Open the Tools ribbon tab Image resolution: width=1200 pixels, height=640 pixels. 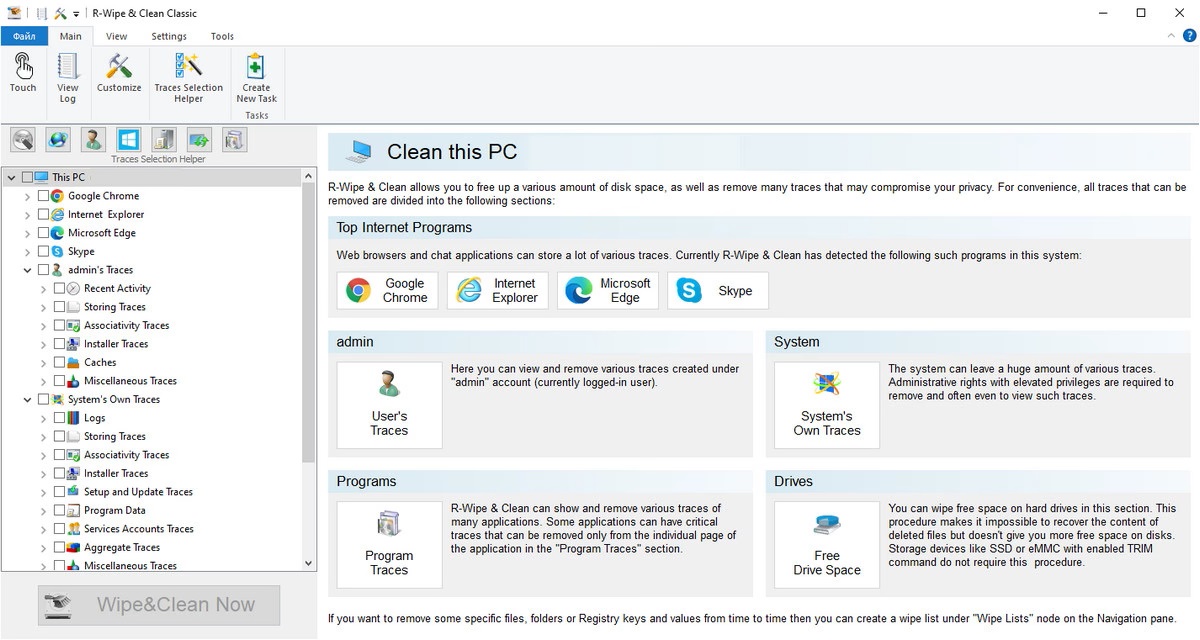[x=222, y=36]
